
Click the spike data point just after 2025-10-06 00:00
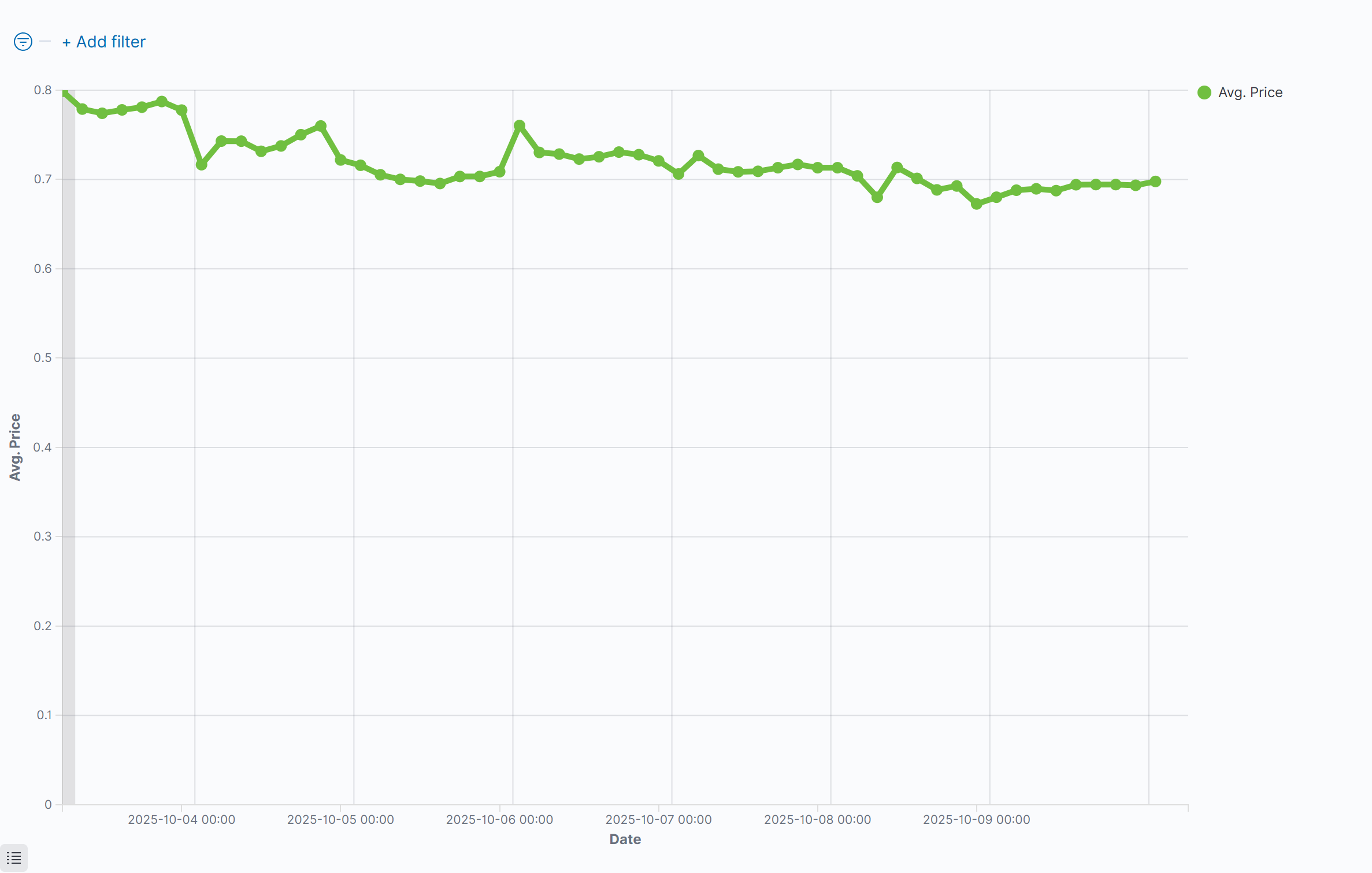[x=519, y=125]
